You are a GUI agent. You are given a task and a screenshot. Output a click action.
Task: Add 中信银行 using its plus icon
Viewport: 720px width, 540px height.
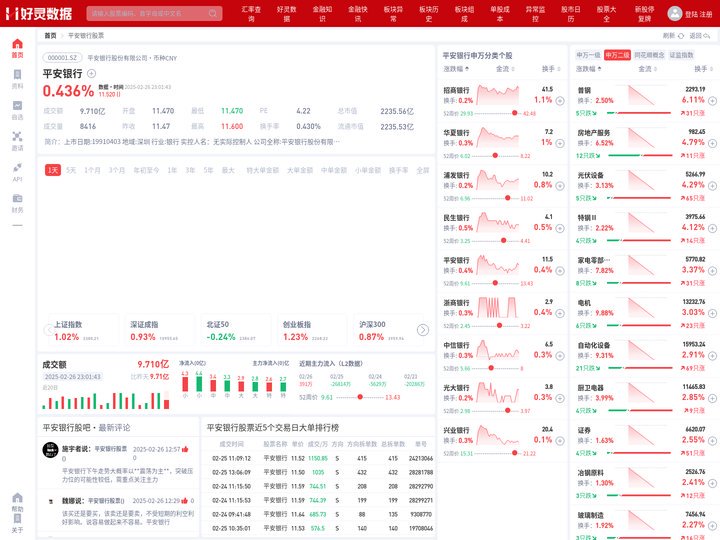pyautogui.click(x=560, y=356)
